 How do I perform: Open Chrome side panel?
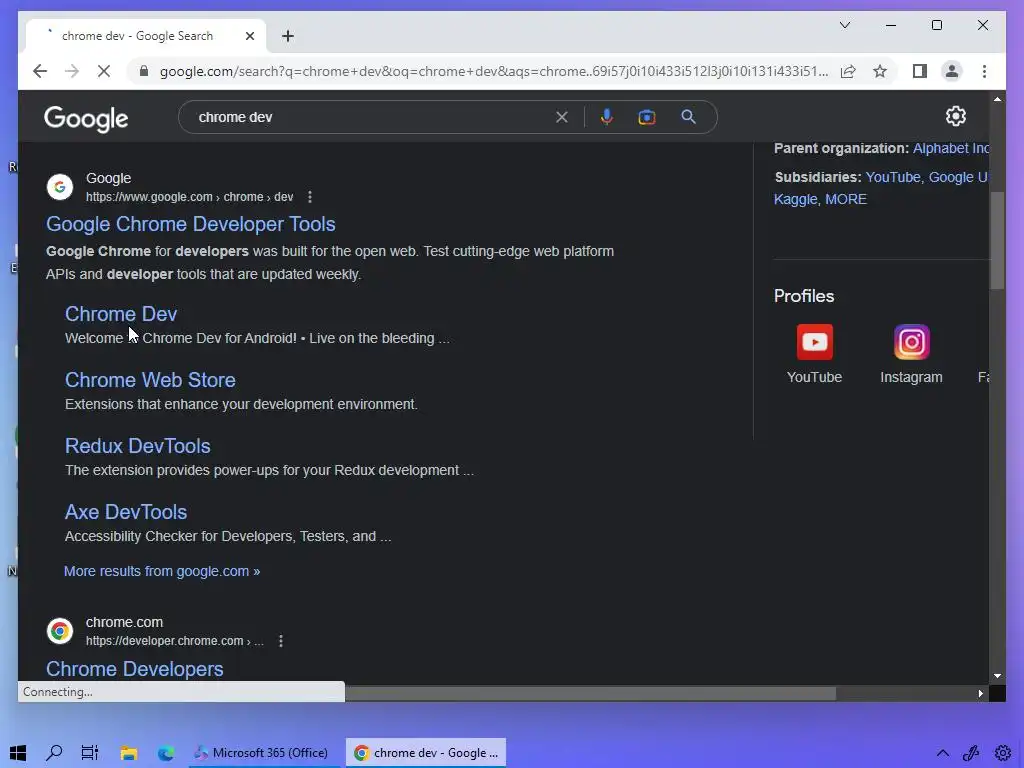pyautogui.click(x=920, y=71)
